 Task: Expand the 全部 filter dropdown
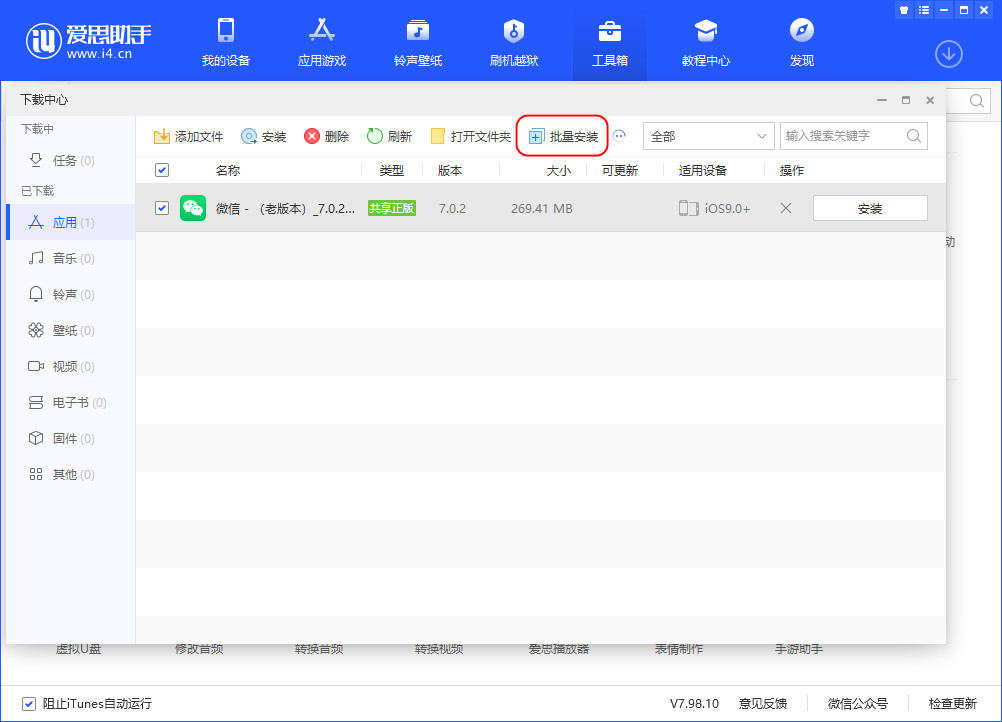click(x=708, y=136)
